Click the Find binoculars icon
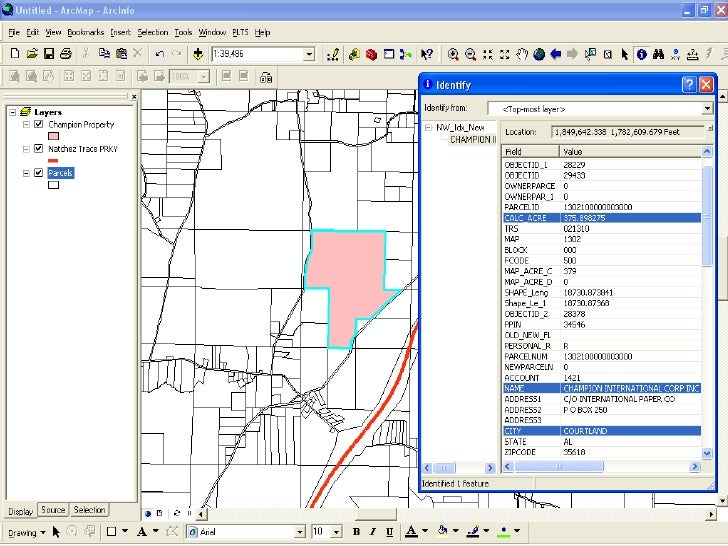 point(658,55)
